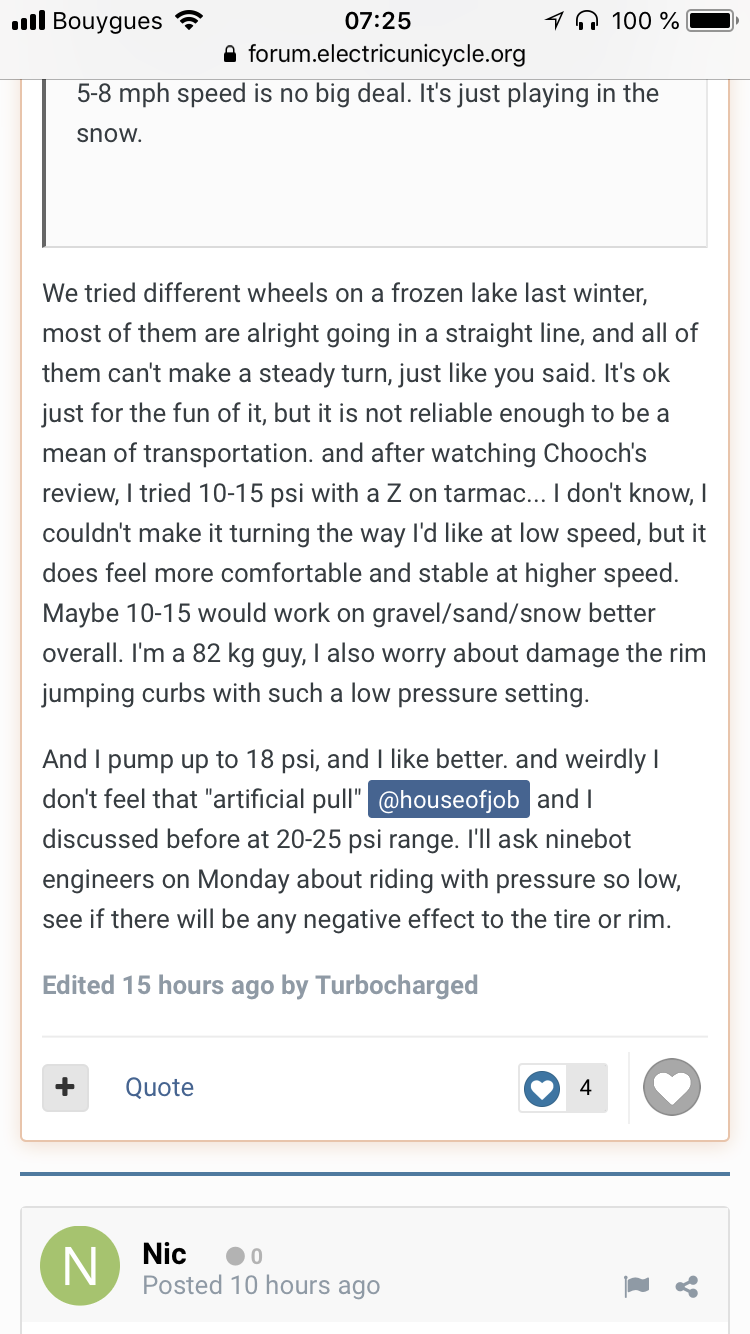
Task: Toggle multiquote with the plus button
Action: (x=65, y=1087)
